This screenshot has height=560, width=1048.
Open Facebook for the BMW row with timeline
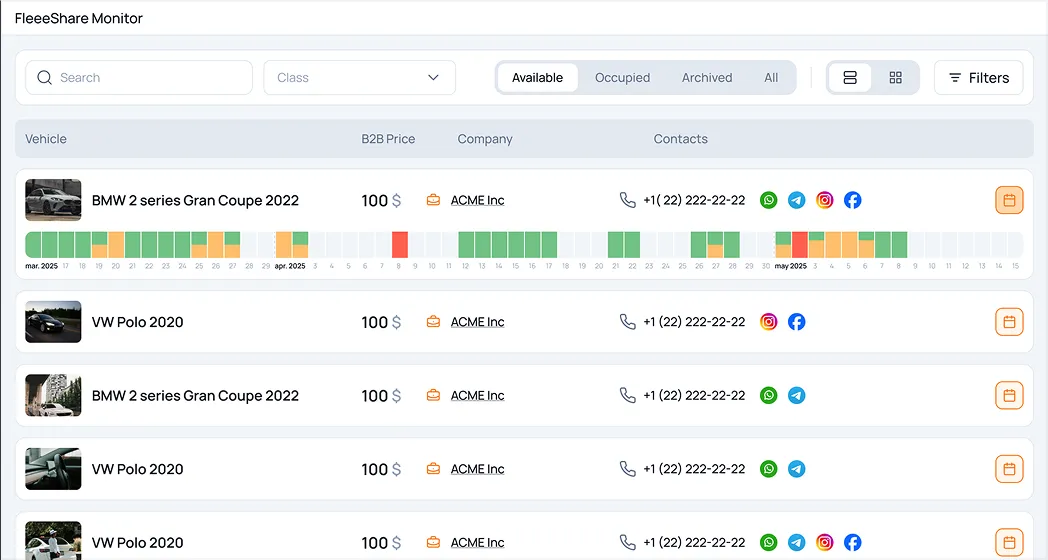click(852, 200)
